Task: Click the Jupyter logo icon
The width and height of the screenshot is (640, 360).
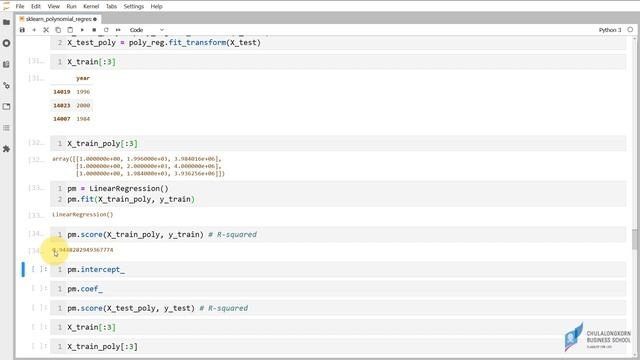Action: (6, 6)
